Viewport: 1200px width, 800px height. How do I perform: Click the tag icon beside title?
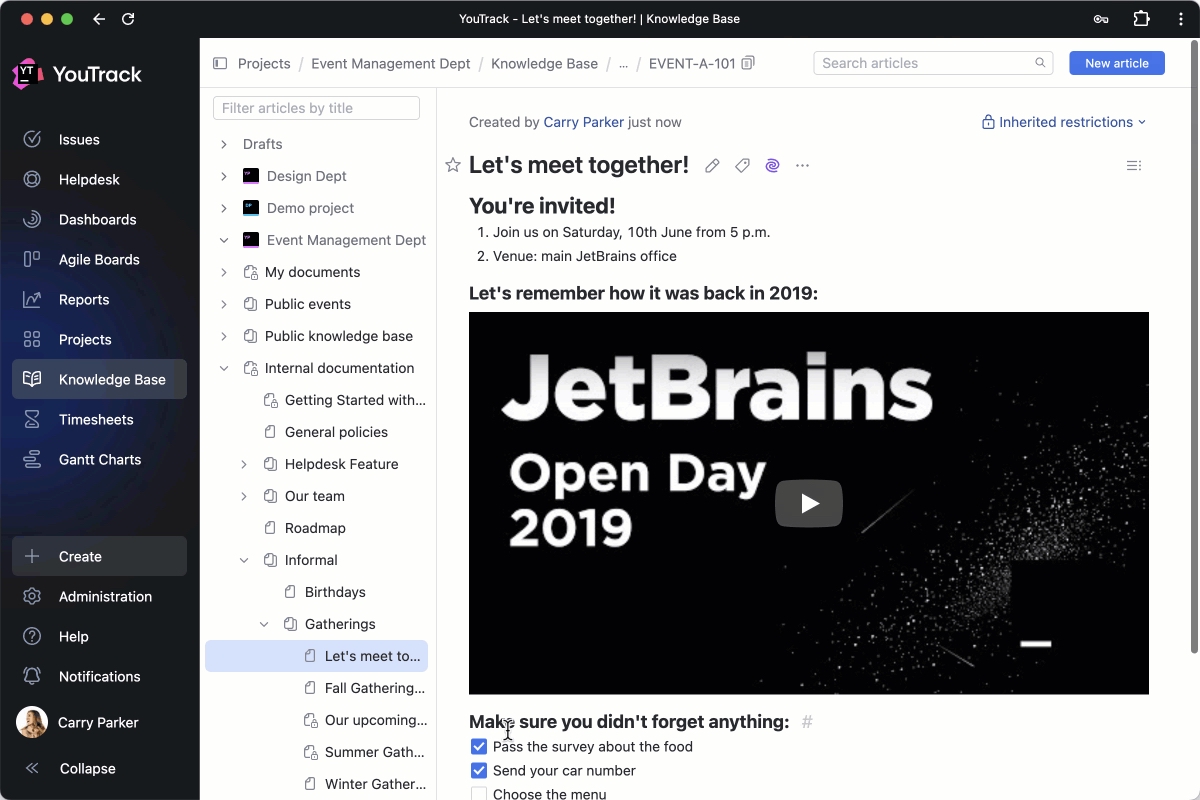pos(742,166)
